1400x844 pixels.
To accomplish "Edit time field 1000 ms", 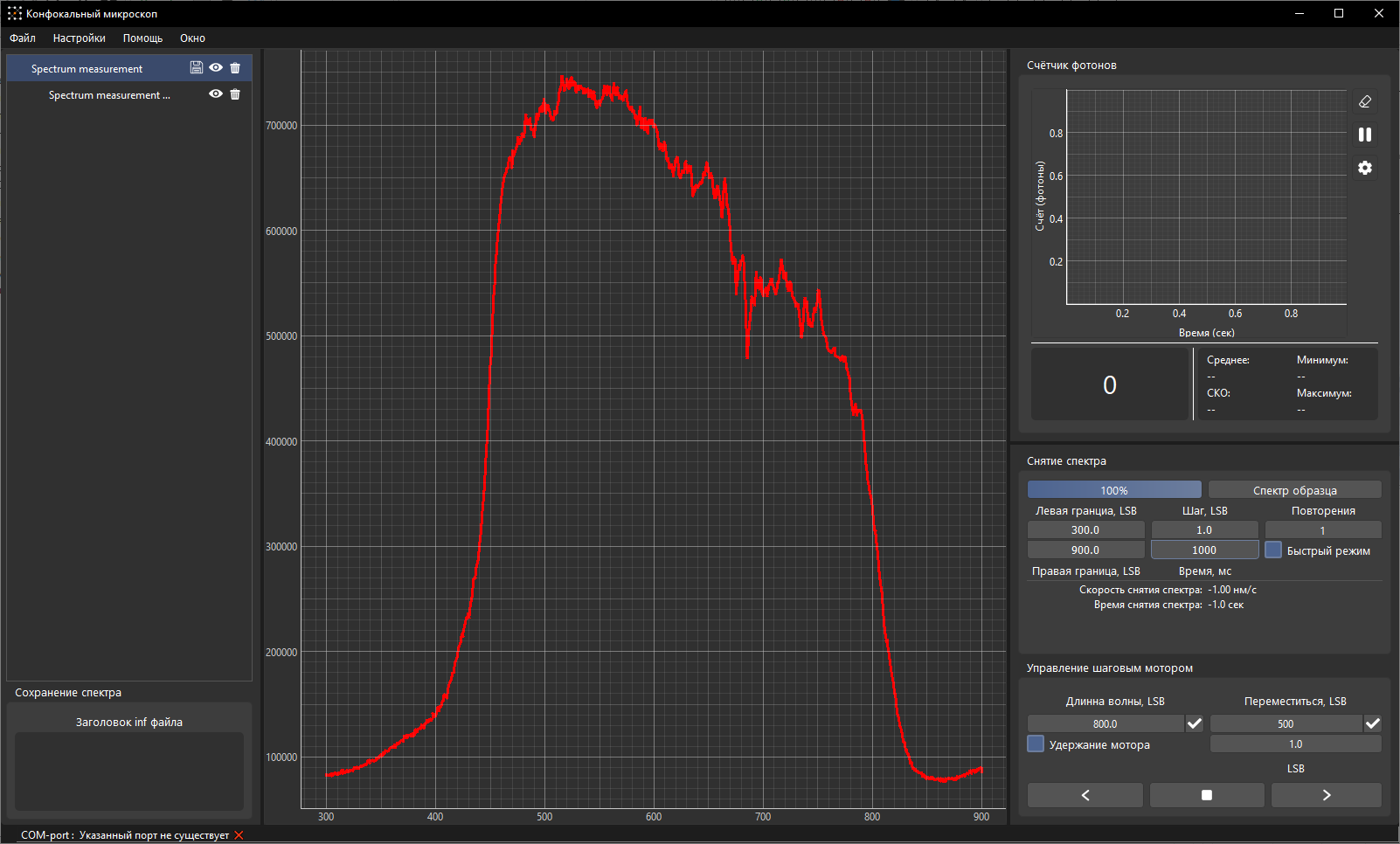I will click(x=1204, y=550).
